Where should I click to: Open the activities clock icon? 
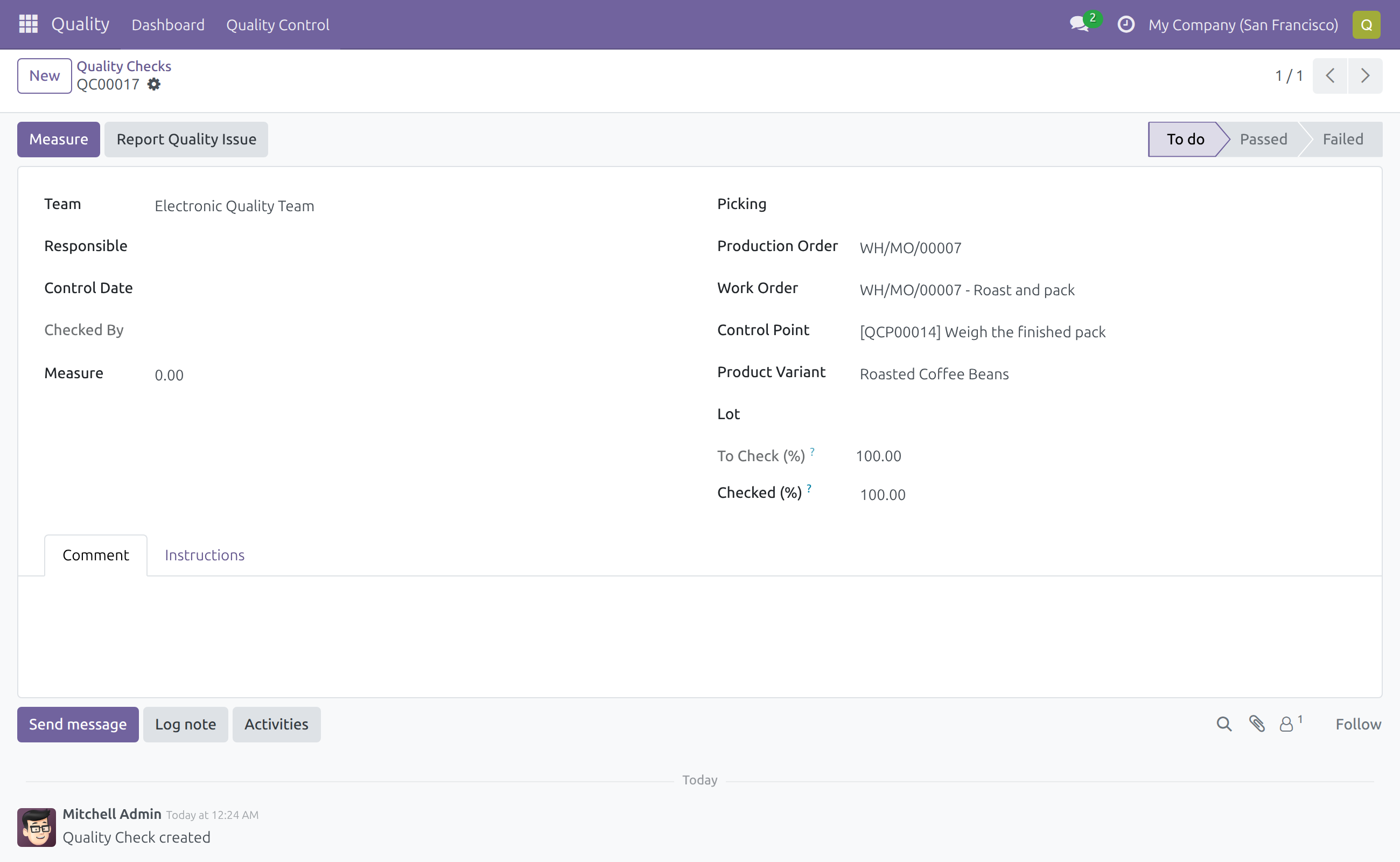coord(1126,25)
